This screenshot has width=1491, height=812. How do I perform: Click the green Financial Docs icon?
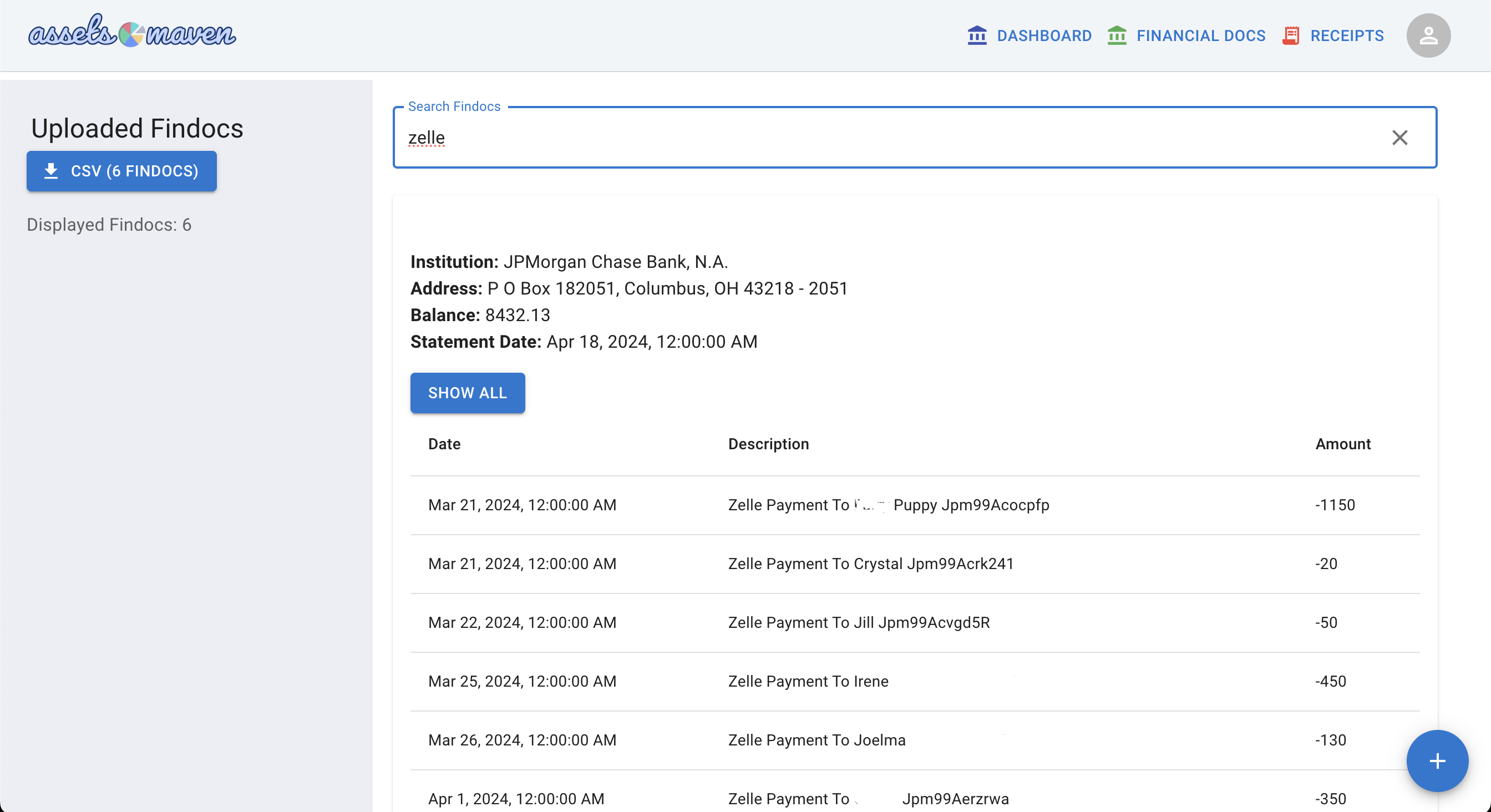pos(1117,35)
